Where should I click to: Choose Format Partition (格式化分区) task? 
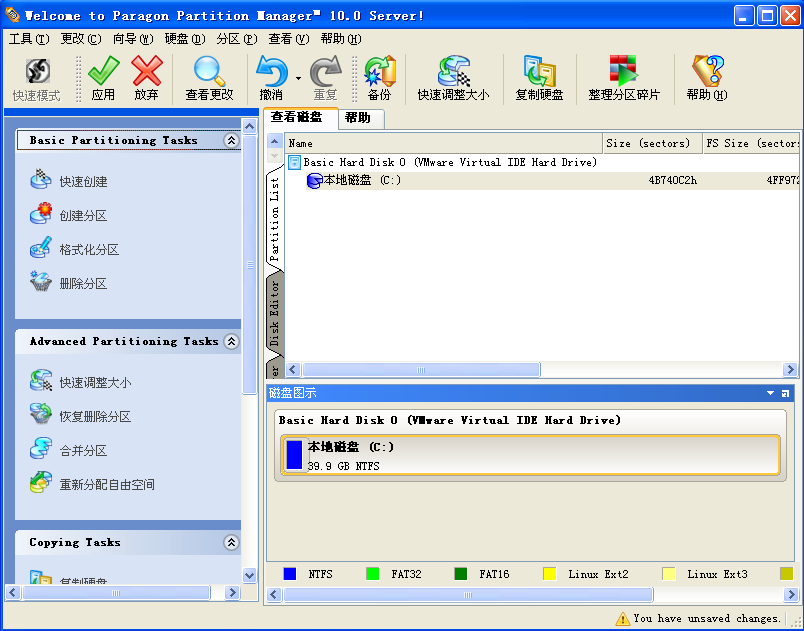click(x=74, y=250)
